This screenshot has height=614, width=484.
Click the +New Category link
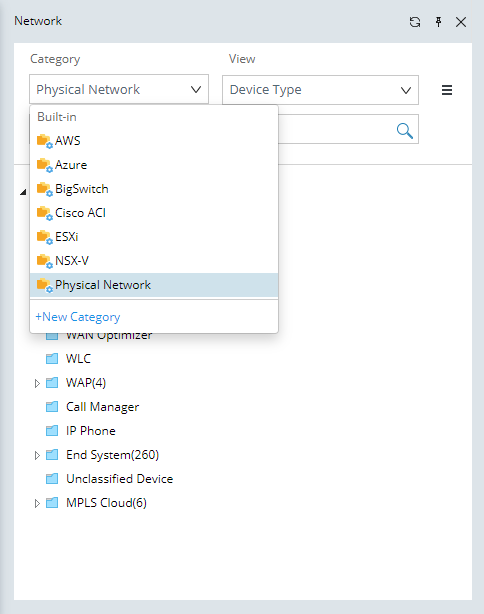click(78, 316)
